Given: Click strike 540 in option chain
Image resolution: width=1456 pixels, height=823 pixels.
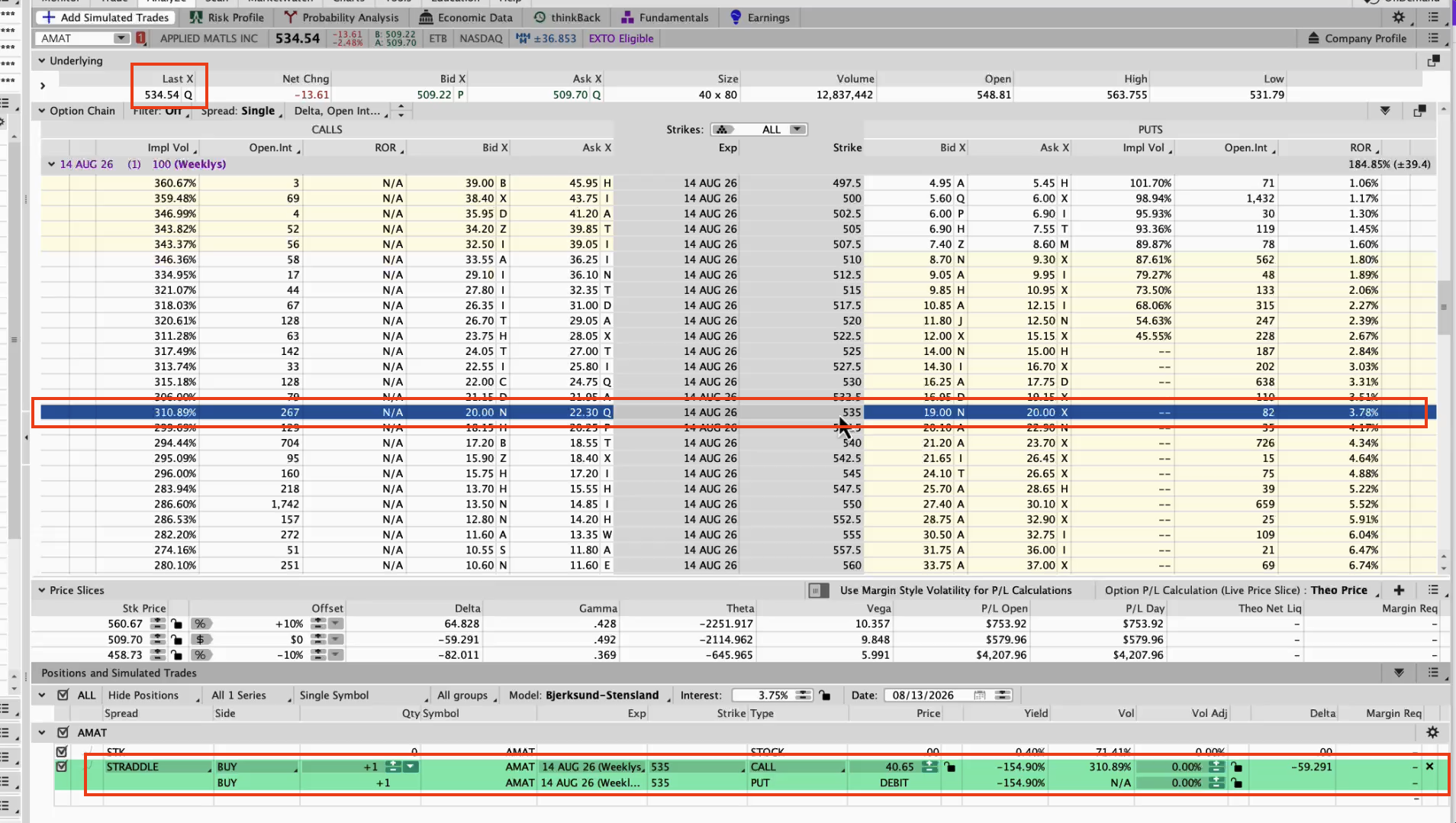Looking at the screenshot, I should pos(852,443).
